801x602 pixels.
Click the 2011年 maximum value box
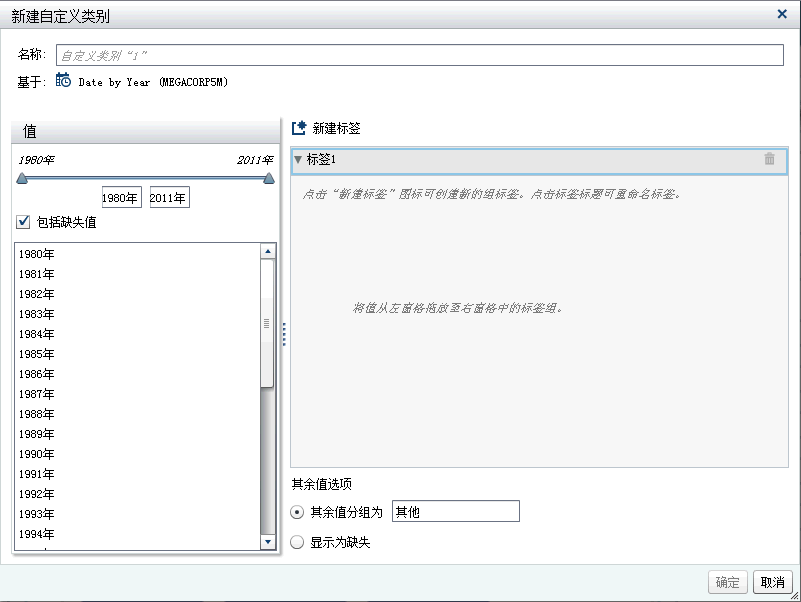tap(168, 197)
